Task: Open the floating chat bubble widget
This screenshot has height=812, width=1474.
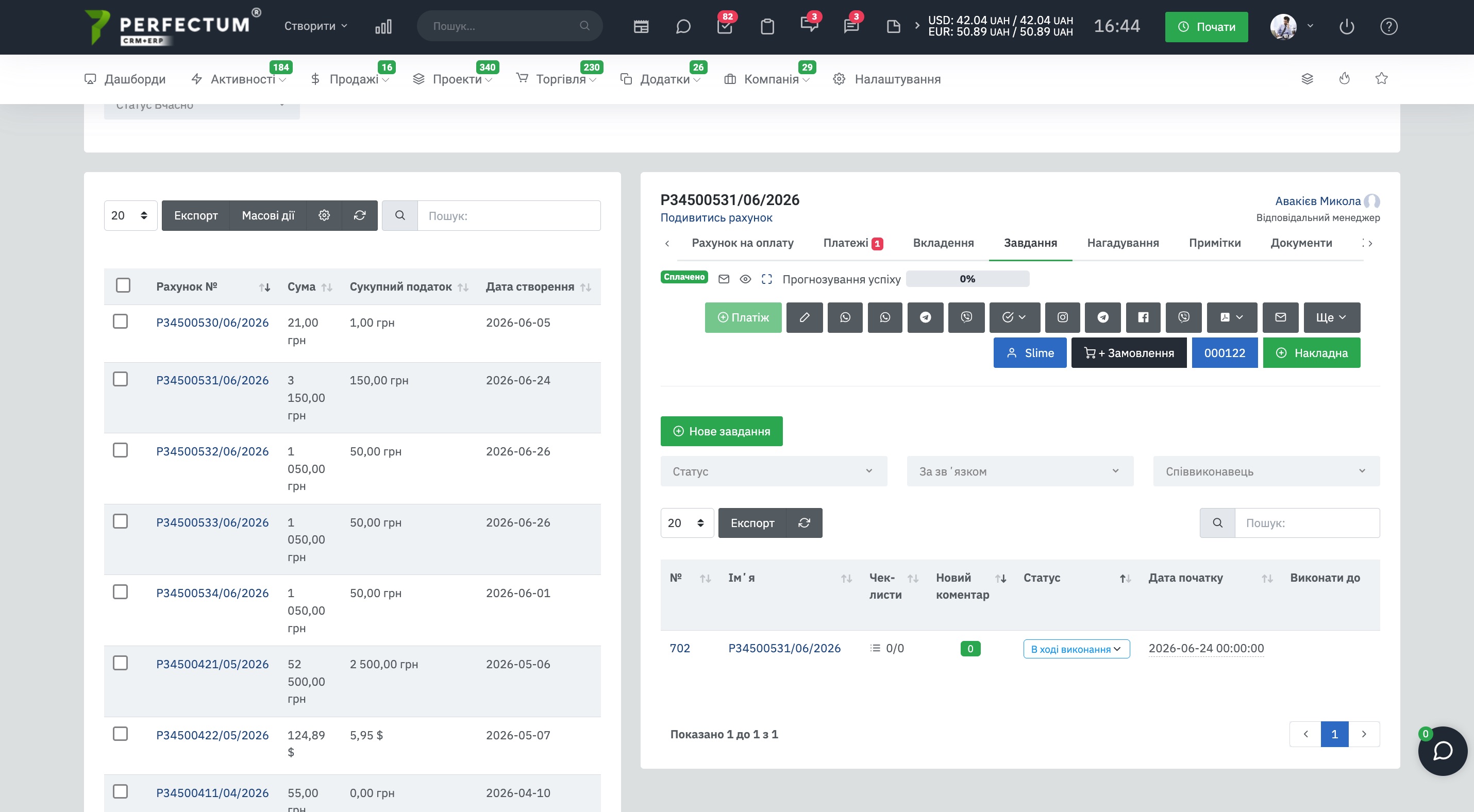Action: (x=1443, y=751)
